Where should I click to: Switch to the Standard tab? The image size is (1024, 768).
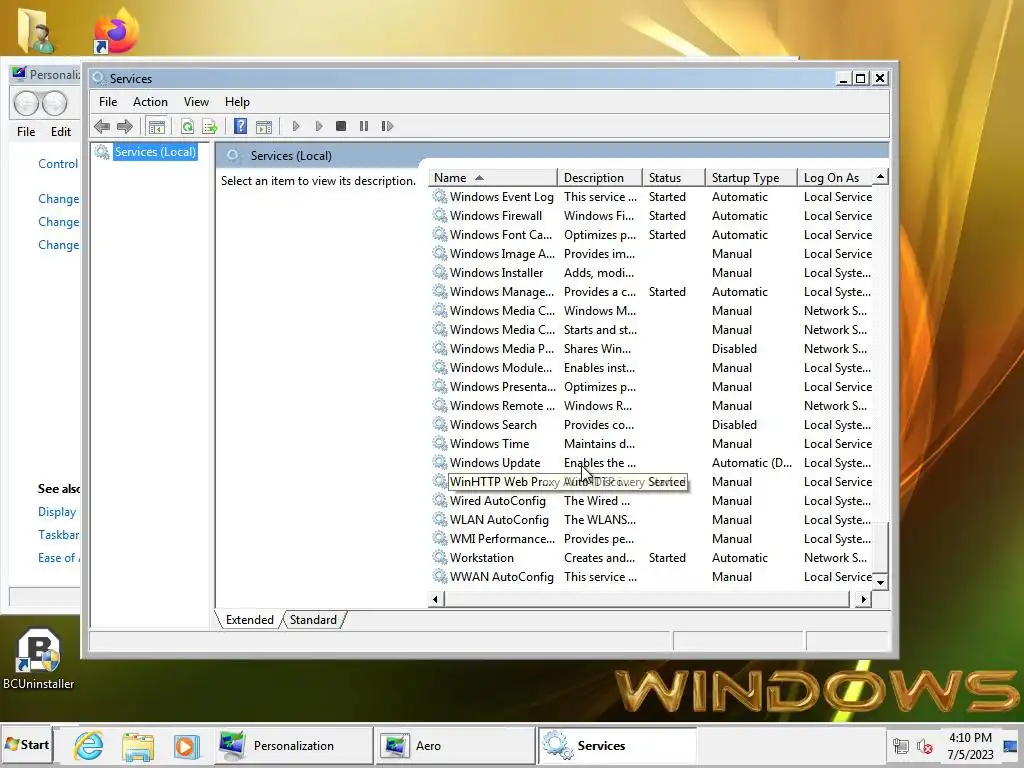click(313, 620)
